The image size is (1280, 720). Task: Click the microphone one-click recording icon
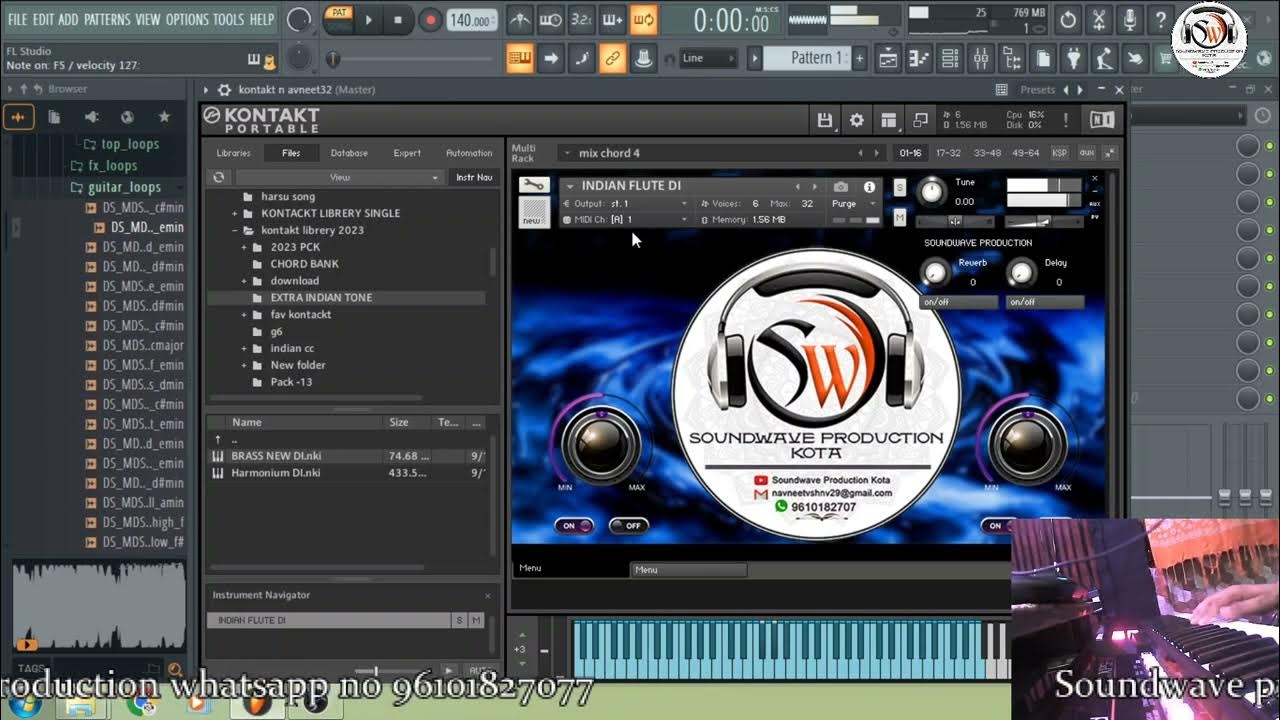pyautogui.click(x=1130, y=19)
